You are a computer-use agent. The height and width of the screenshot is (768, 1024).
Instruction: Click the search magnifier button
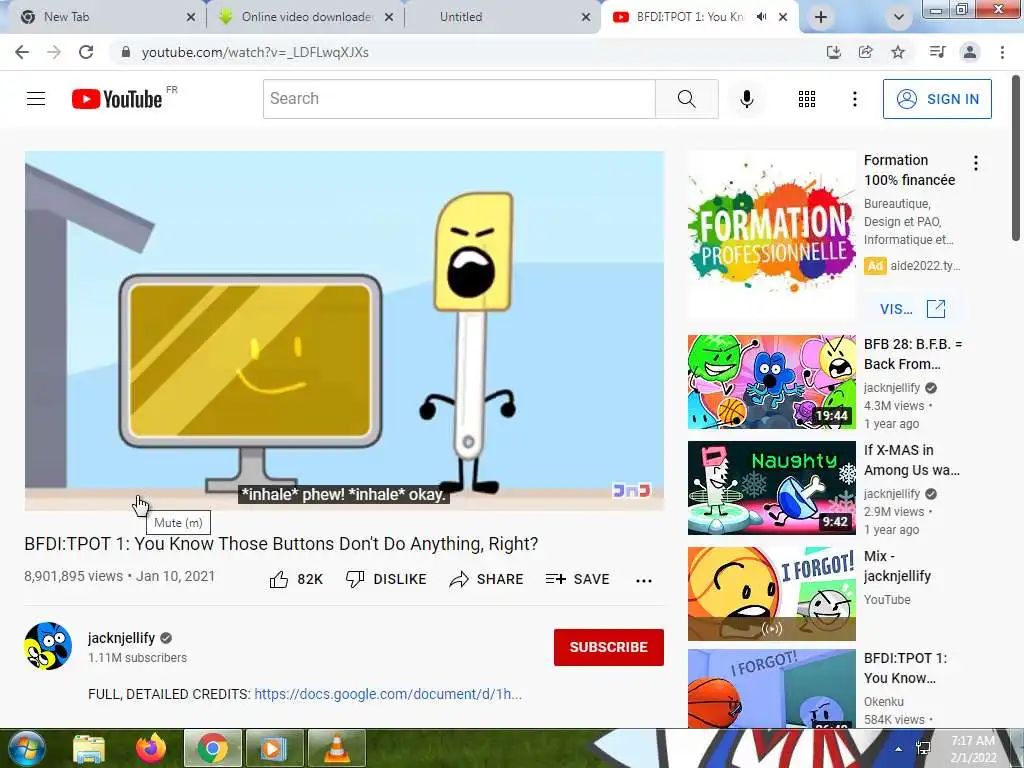coord(686,99)
